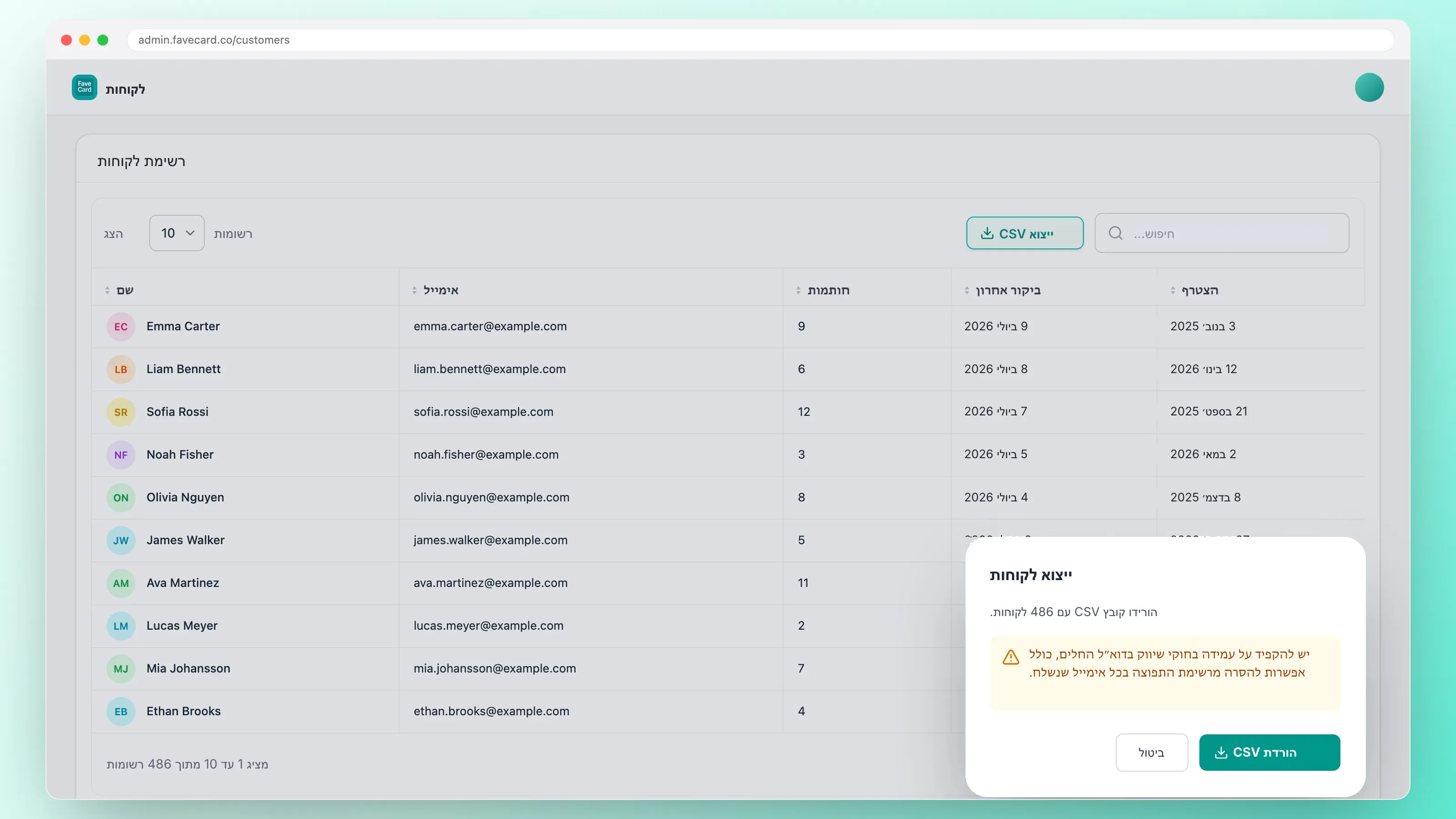Confirm with the הורדת CSV download button
The height and width of the screenshot is (819, 1456).
coord(1269,752)
